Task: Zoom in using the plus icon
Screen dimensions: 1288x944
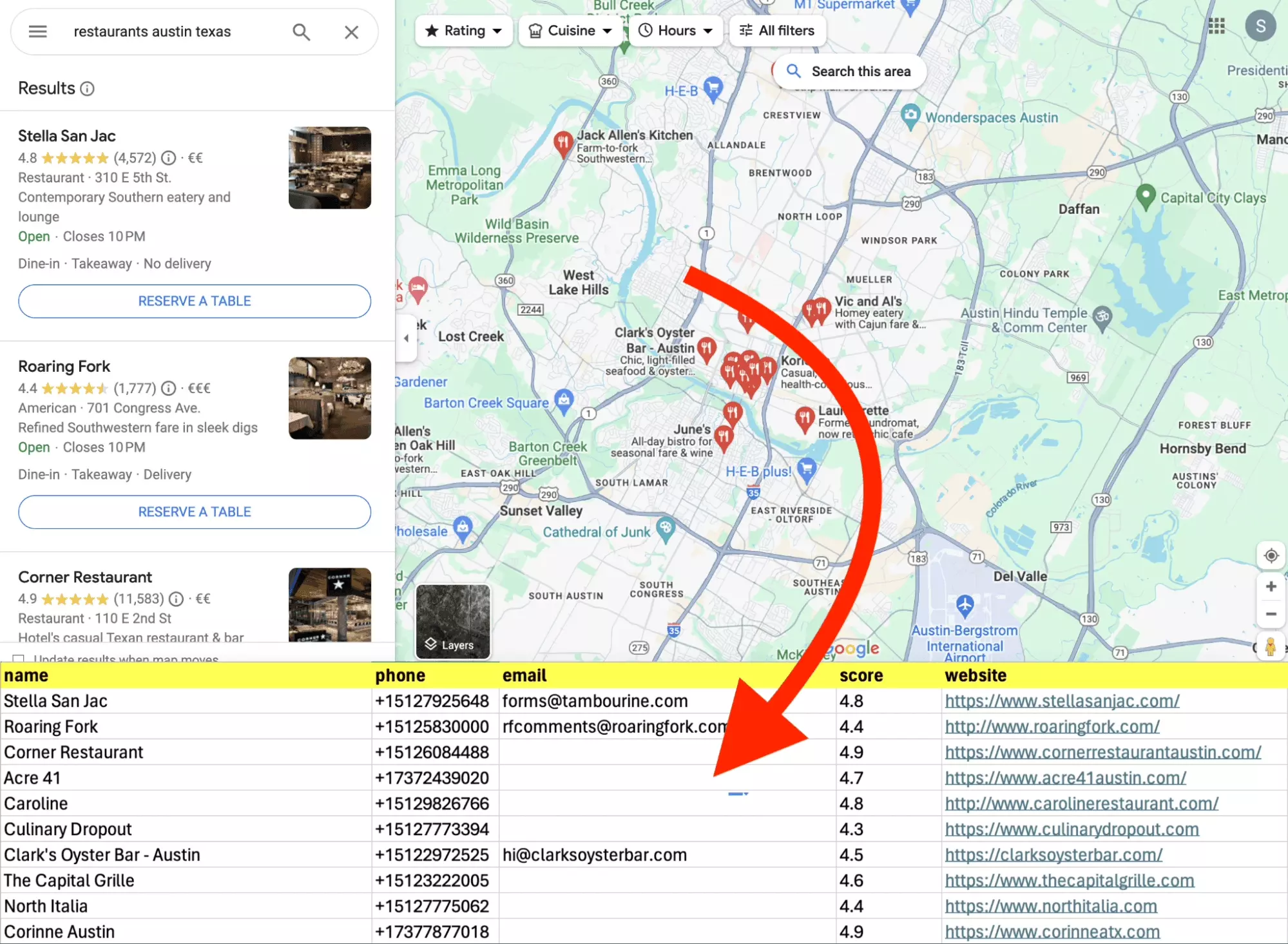Action: point(1270,586)
